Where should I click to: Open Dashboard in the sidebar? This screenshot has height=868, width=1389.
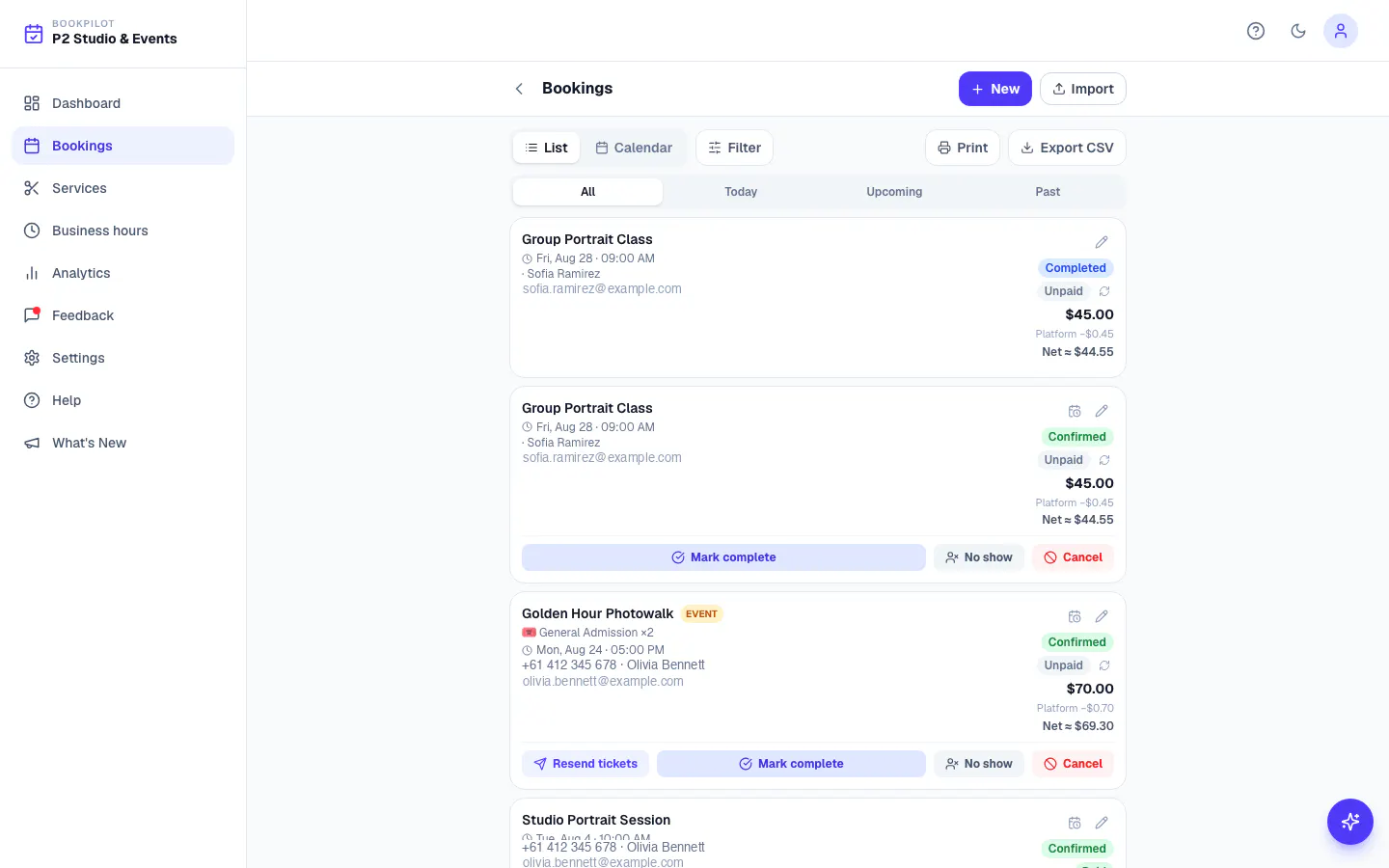point(123,103)
